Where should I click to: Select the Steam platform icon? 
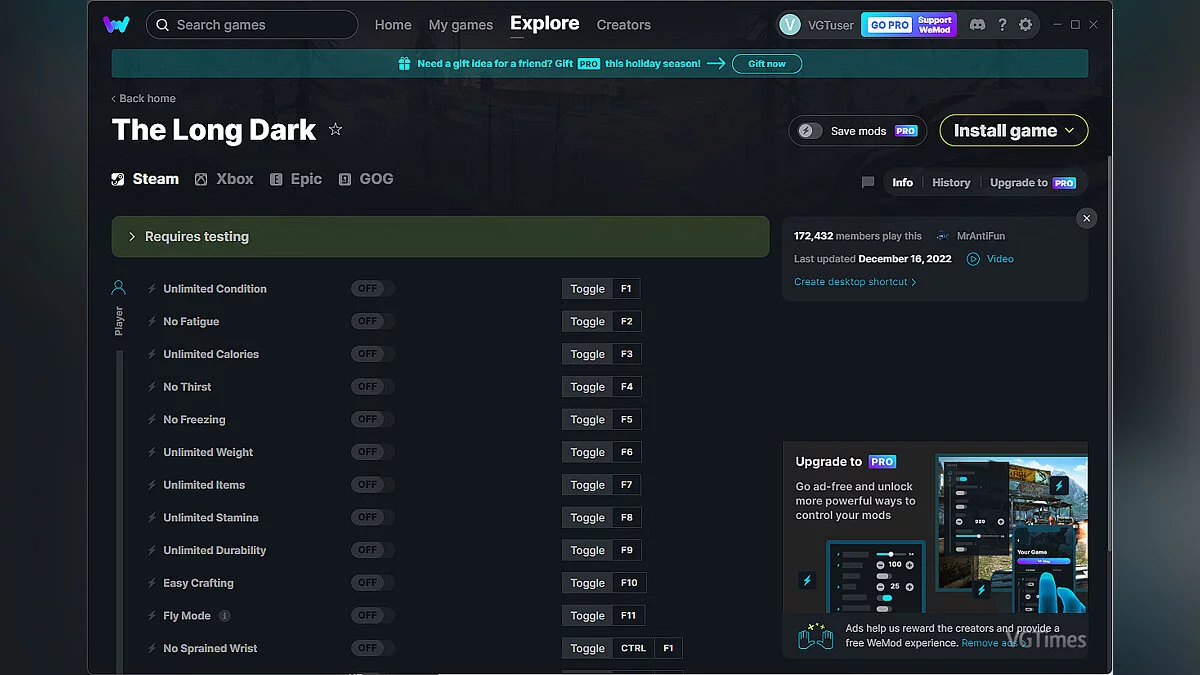pyautogui.click(x=119, y=178)
